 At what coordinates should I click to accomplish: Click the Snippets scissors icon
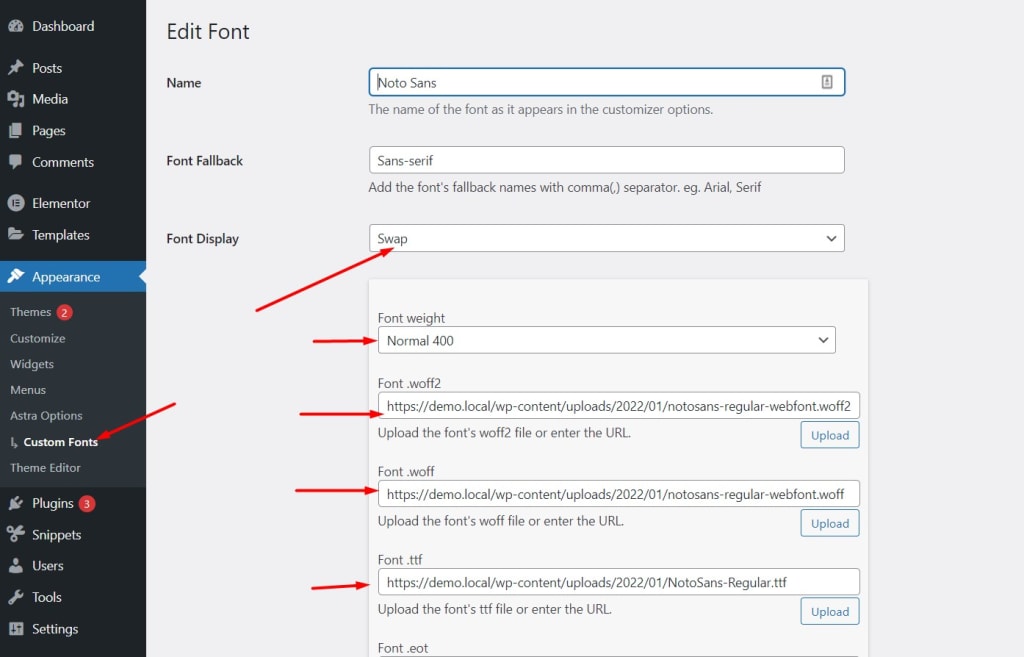coord(16,534)
